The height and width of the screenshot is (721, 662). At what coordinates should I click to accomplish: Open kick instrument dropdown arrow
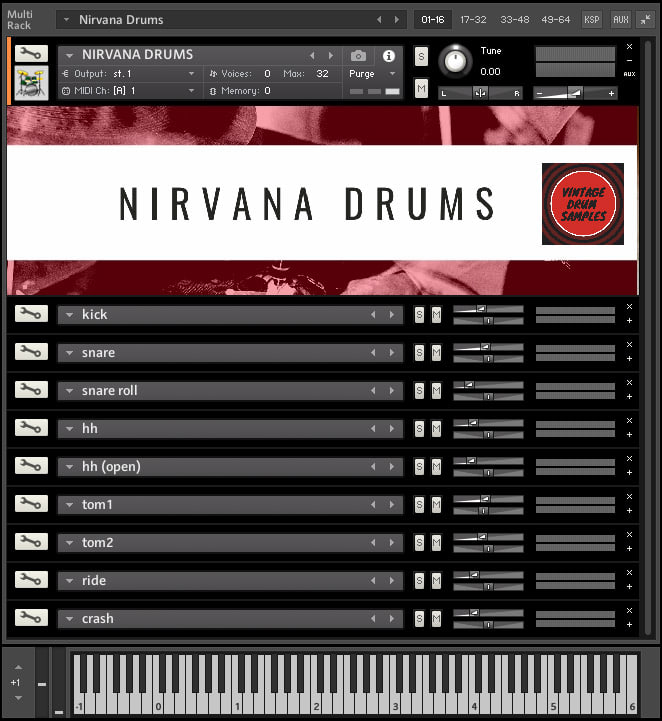coord(69,315)
